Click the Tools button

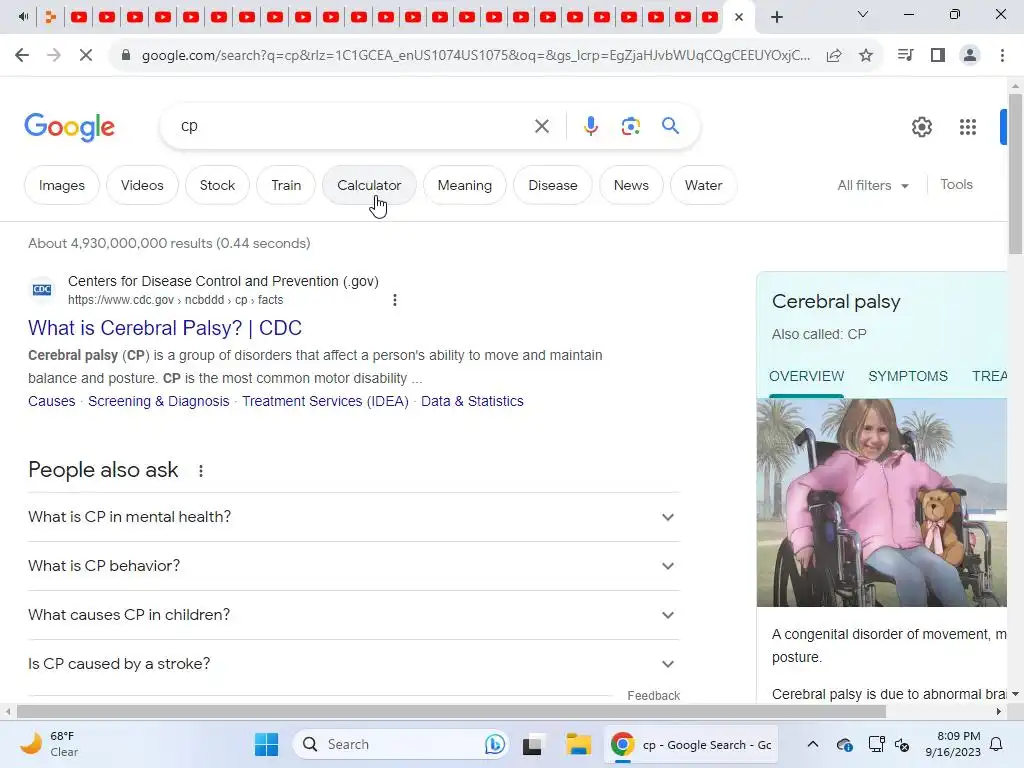click(x=956, y=185)
